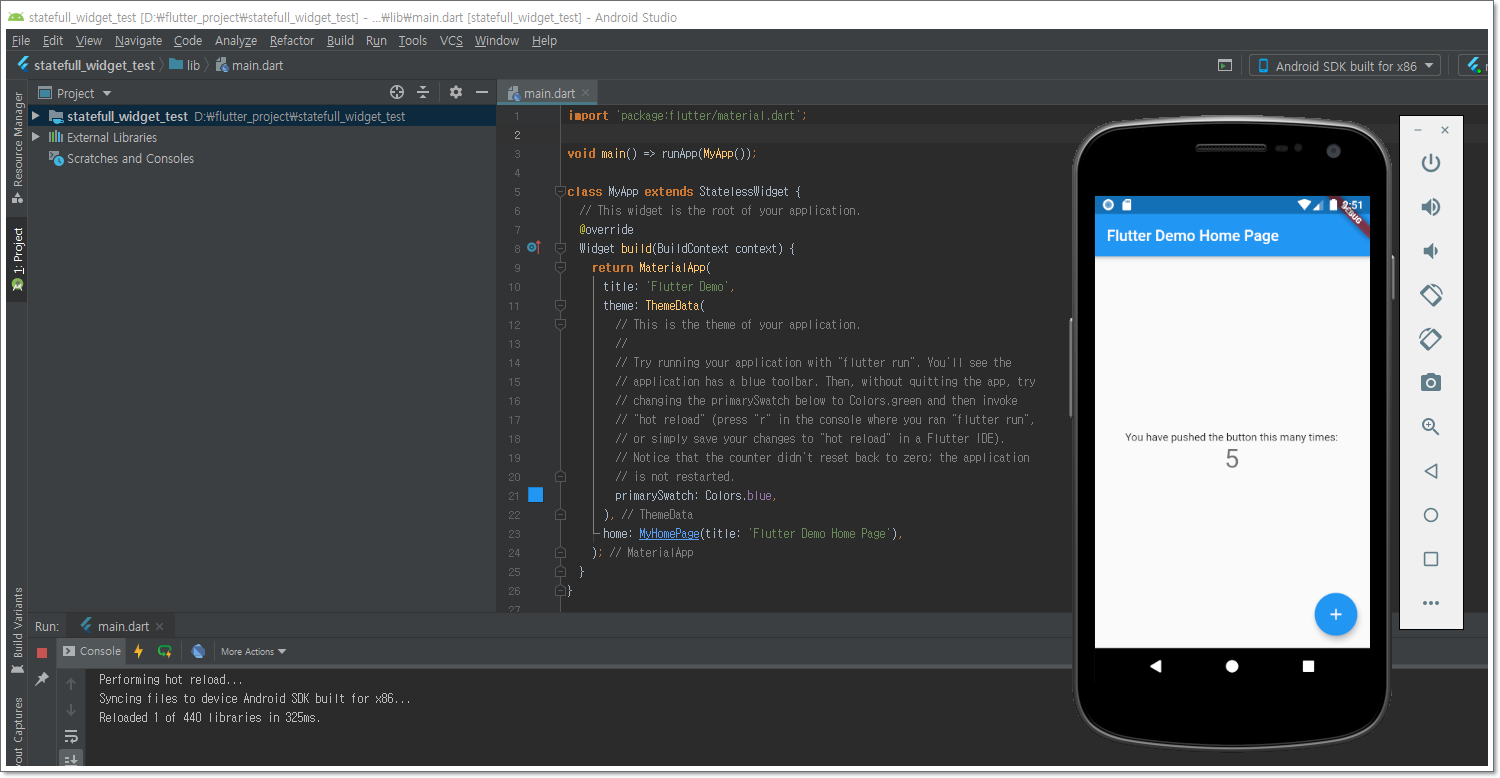
Task: Locate current file with the crosshair icon
Action: point(397,92)
